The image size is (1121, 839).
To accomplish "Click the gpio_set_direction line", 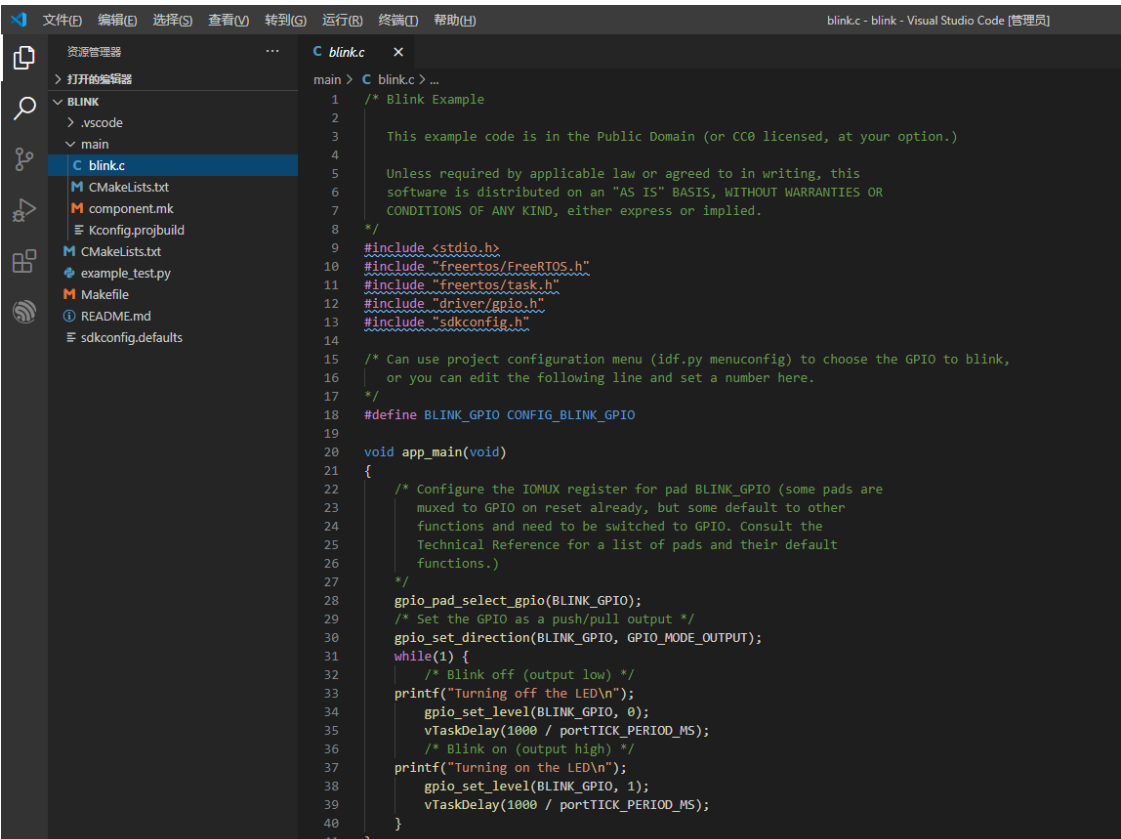I will point(578,637).
